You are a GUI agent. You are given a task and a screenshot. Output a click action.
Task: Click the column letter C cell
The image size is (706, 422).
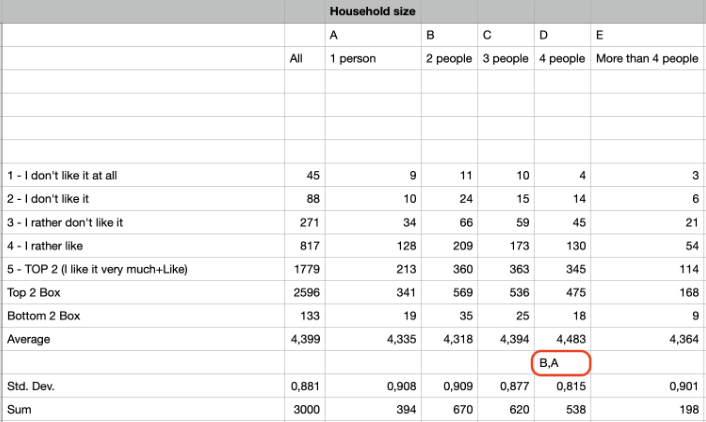[506, 35]
